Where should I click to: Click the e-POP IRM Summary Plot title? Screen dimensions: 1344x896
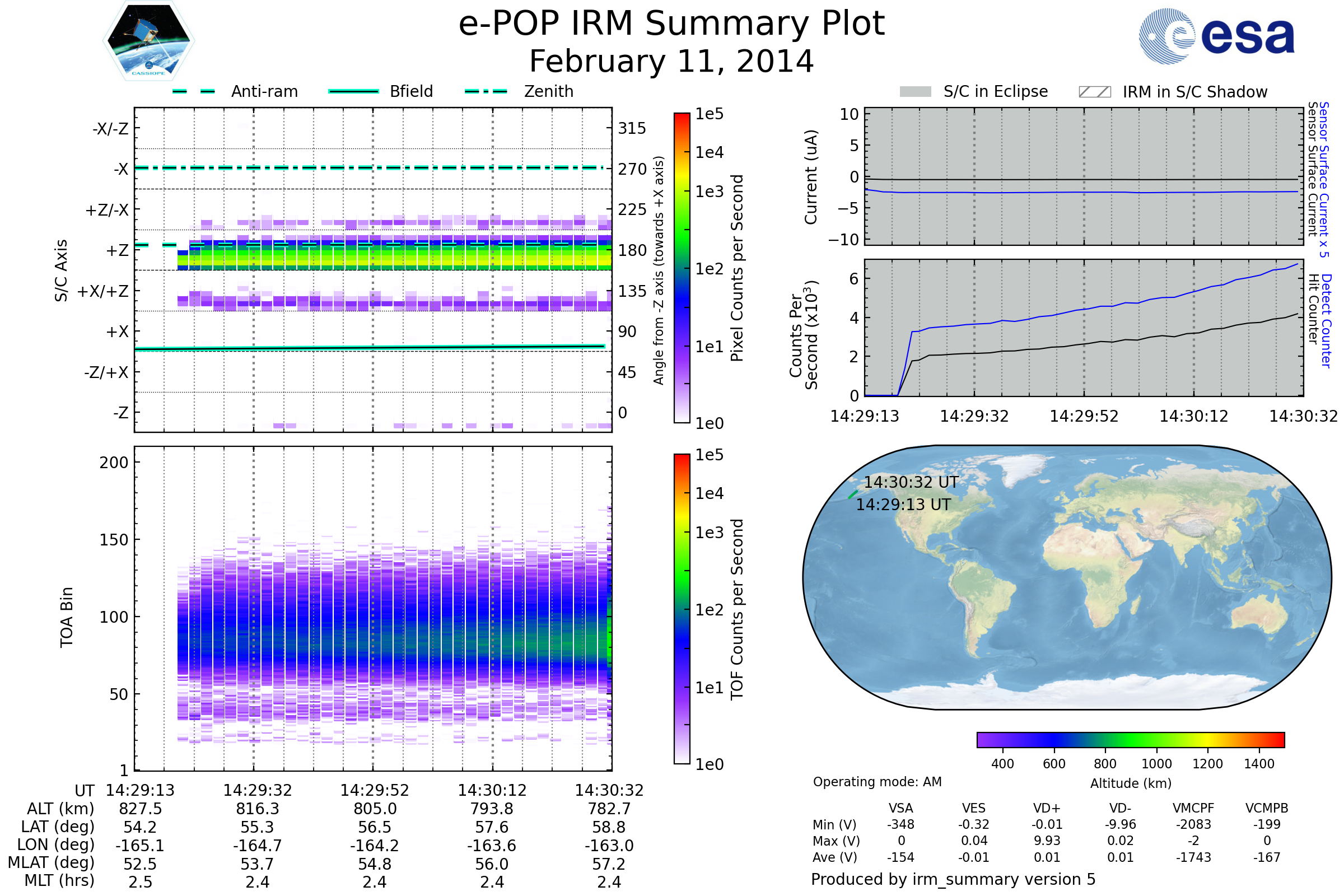pos(671,24)
